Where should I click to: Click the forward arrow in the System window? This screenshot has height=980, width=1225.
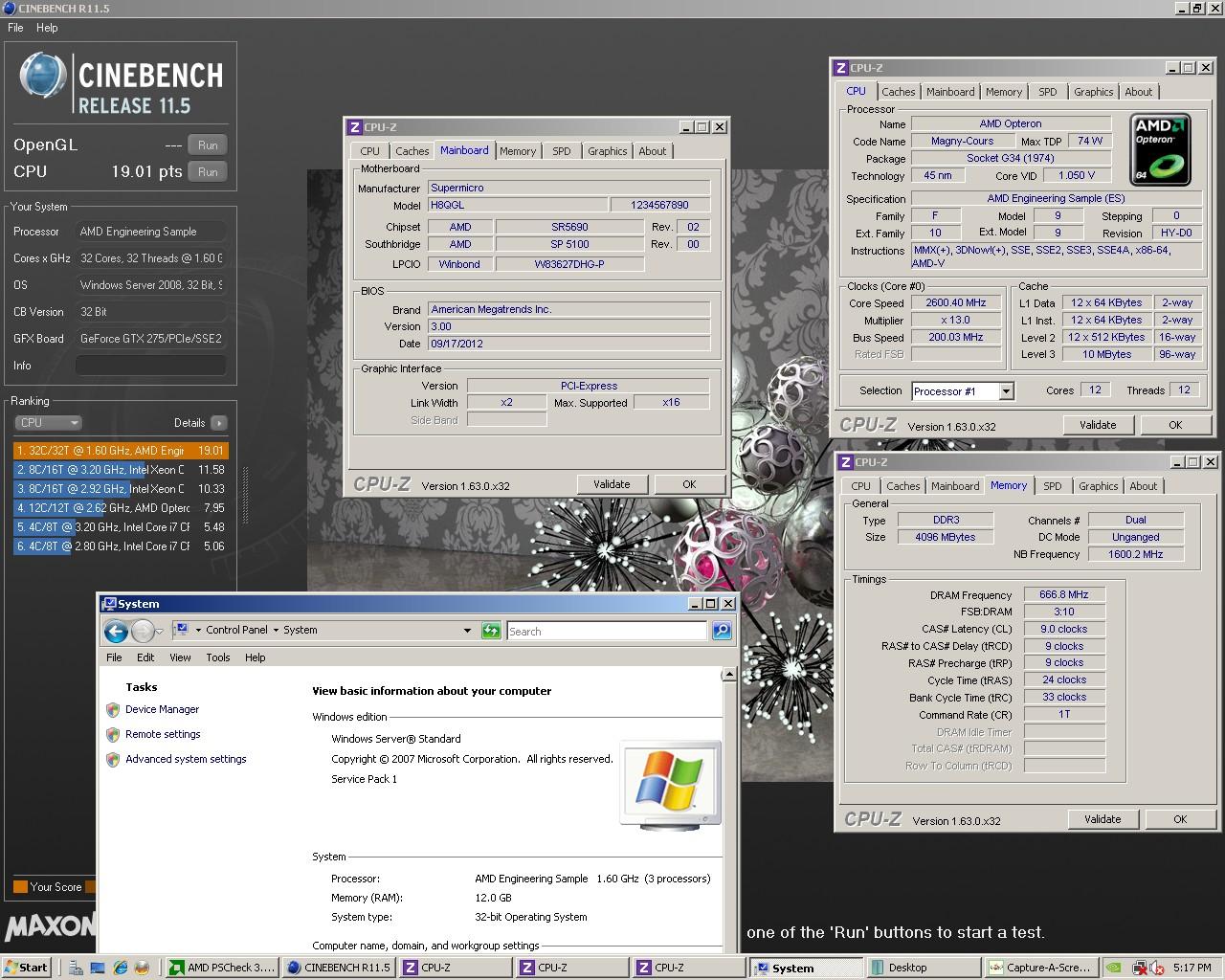coord(142,631)
